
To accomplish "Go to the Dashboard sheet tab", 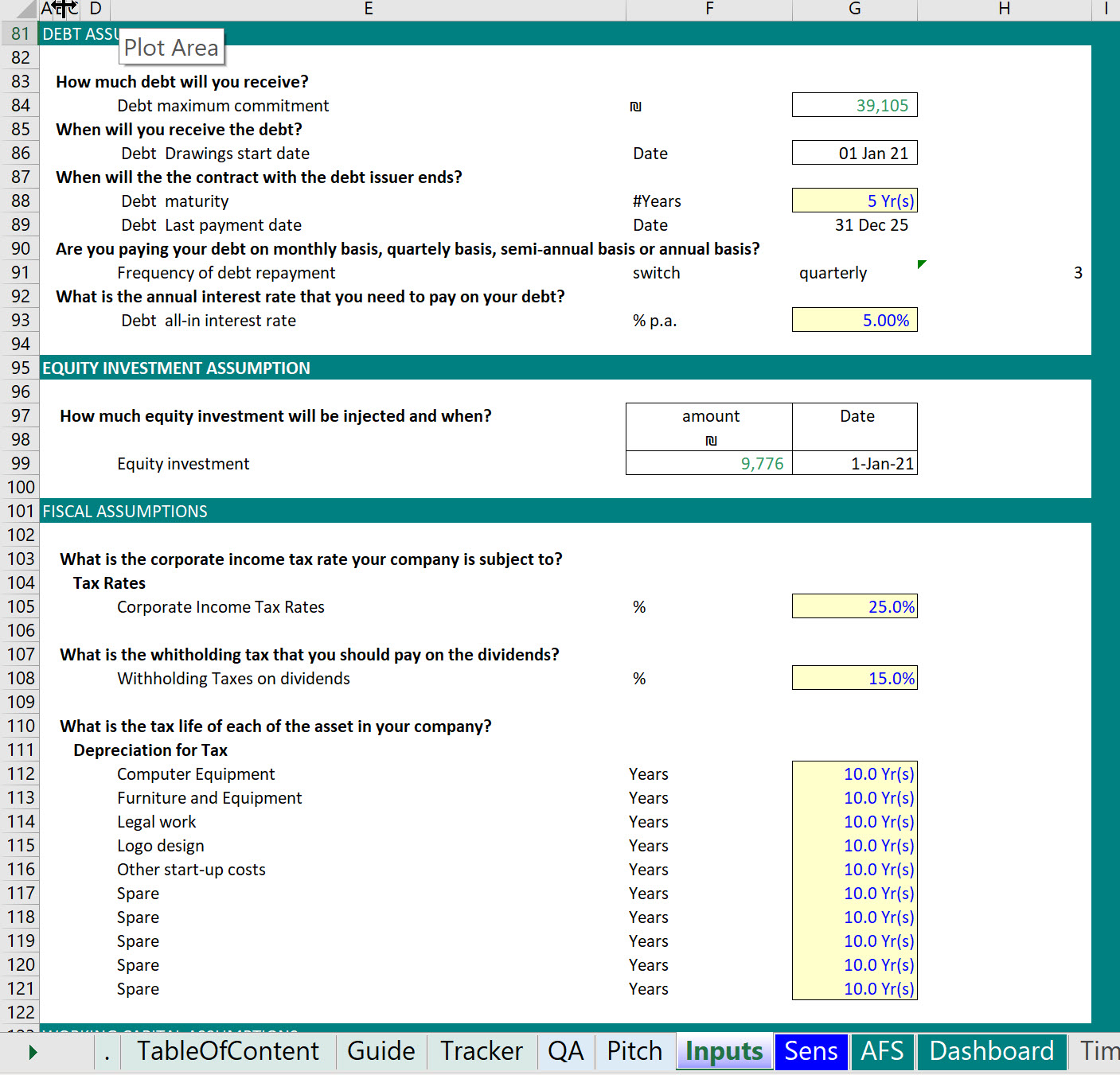I will click(991, 1051).
